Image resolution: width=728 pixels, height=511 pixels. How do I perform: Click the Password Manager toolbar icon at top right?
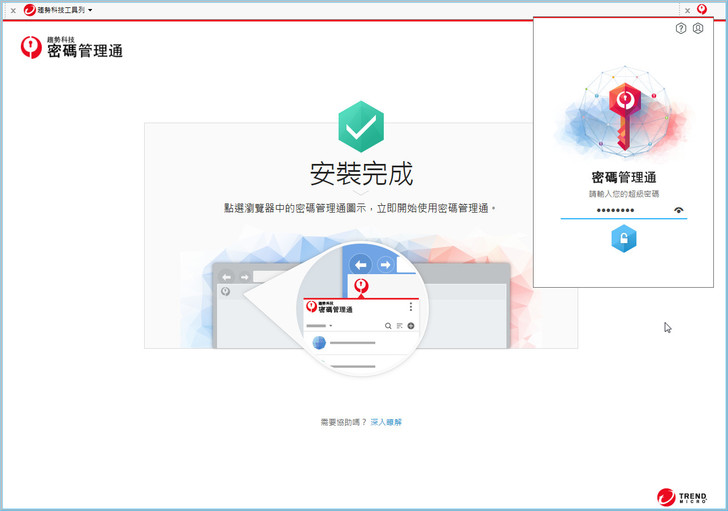[702, 9]
